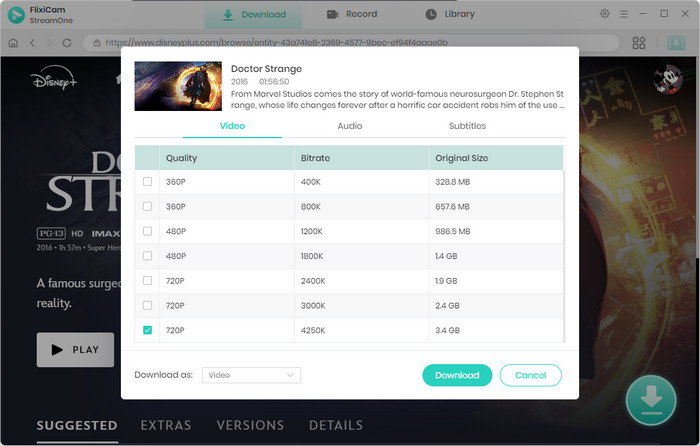Select the Audio tab in dialog
700x446 pixels.
click(350, 126)
